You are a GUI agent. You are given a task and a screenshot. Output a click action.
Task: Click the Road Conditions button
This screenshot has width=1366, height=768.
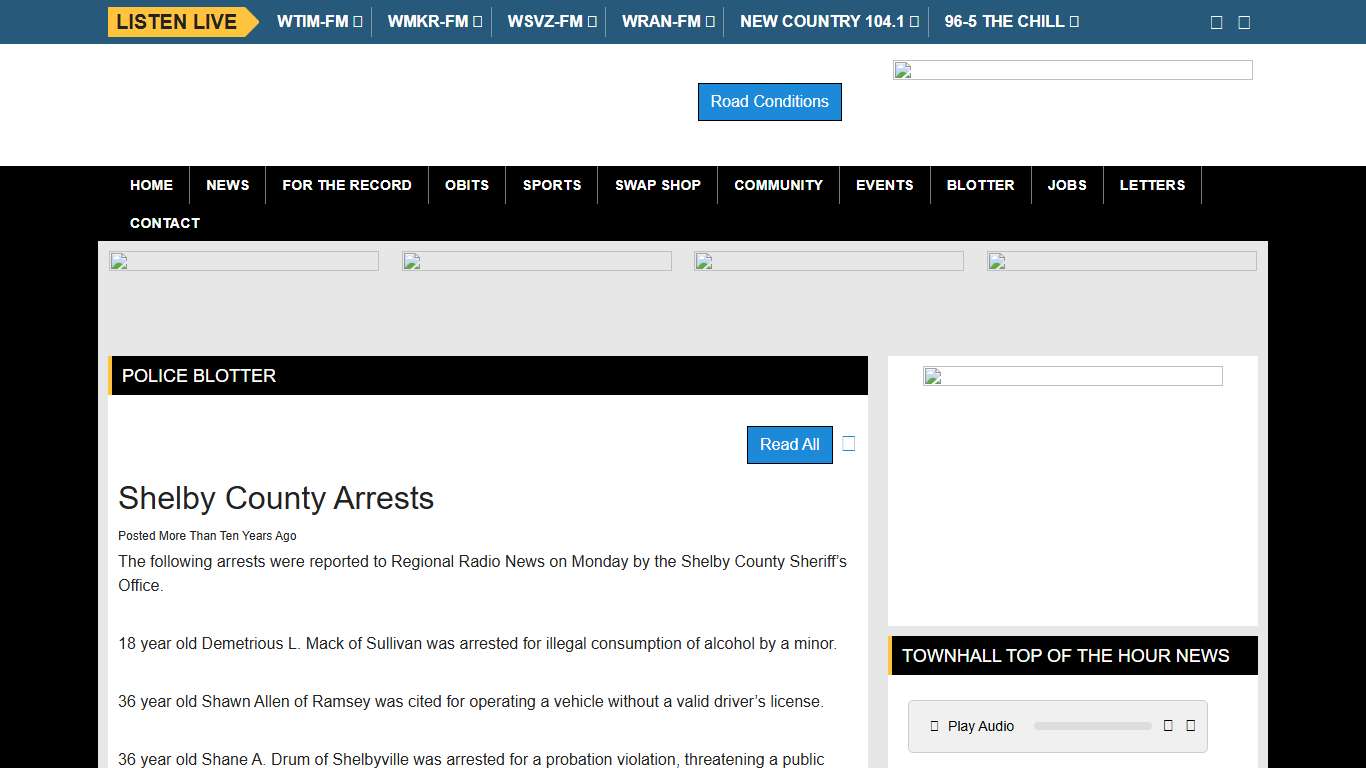(x=769, y=101)
